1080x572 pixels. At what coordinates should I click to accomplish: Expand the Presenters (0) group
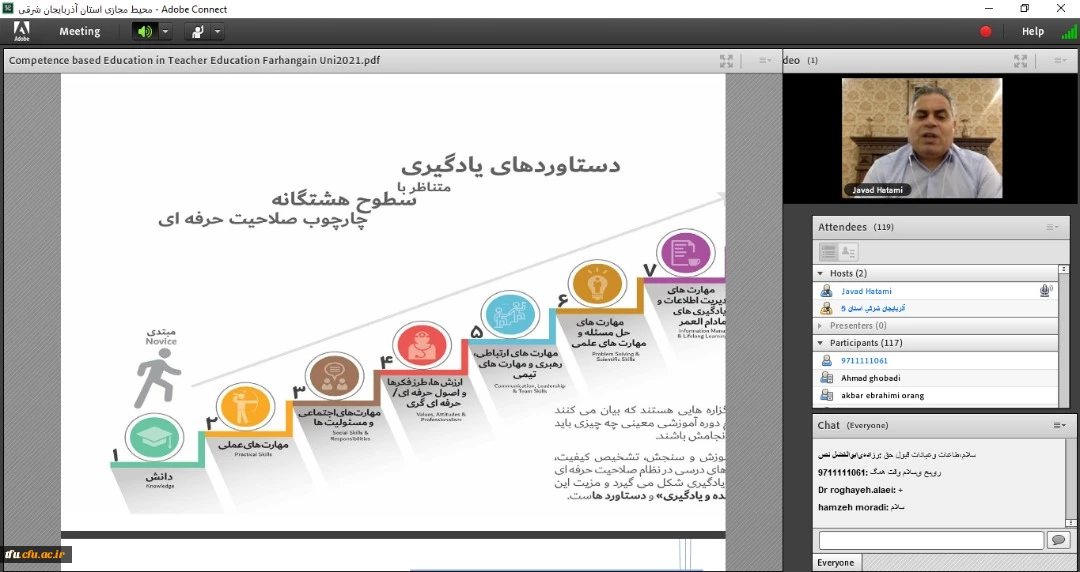821,325
